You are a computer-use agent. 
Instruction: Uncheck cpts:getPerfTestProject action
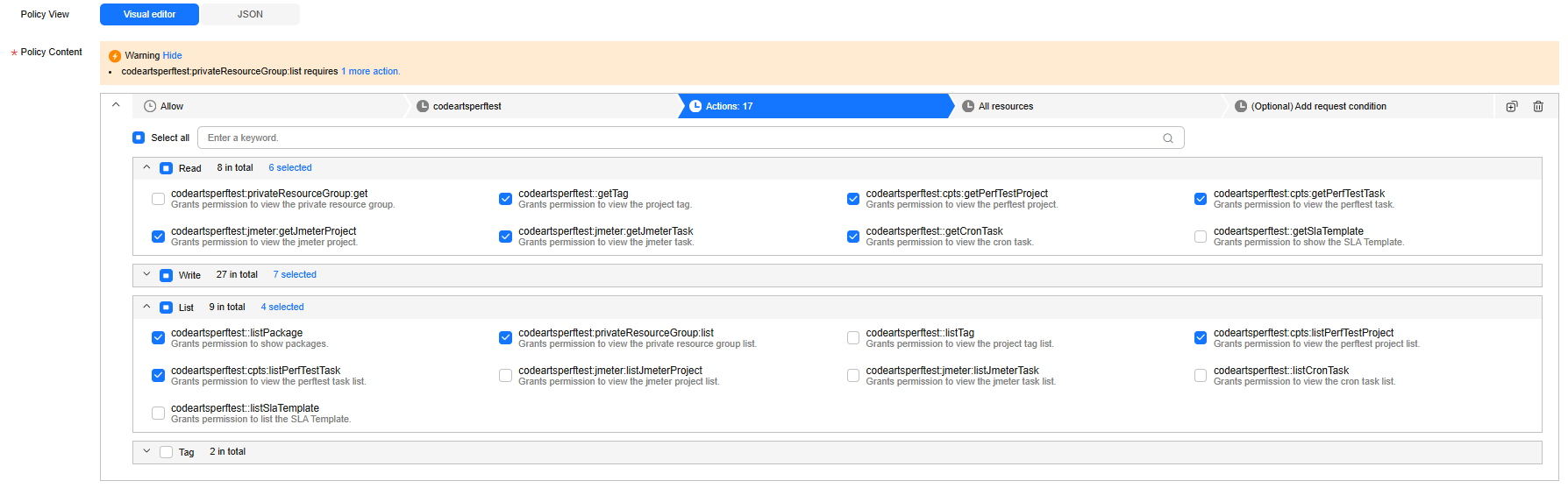pyautogui.click(x=853, y=199)
